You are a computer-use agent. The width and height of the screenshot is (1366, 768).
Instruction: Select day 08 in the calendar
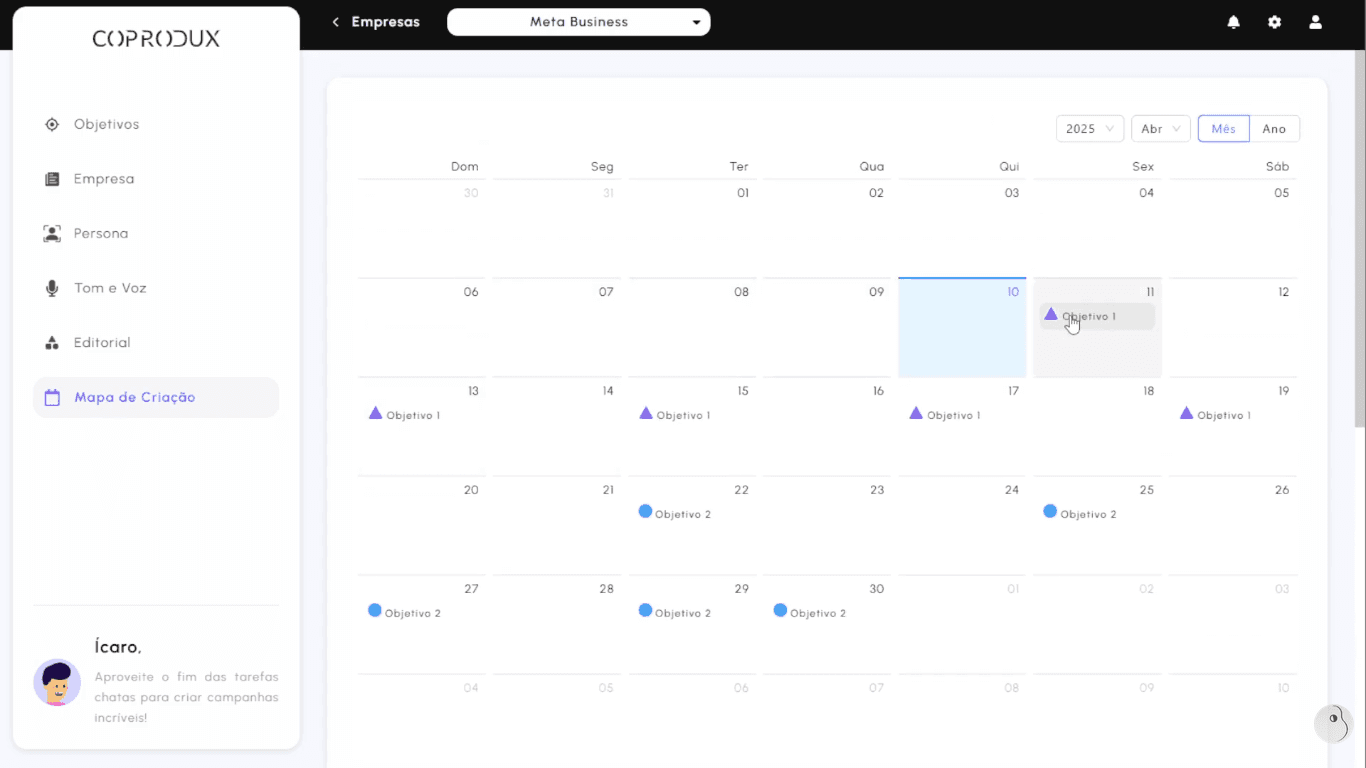[x=692, y=328]
